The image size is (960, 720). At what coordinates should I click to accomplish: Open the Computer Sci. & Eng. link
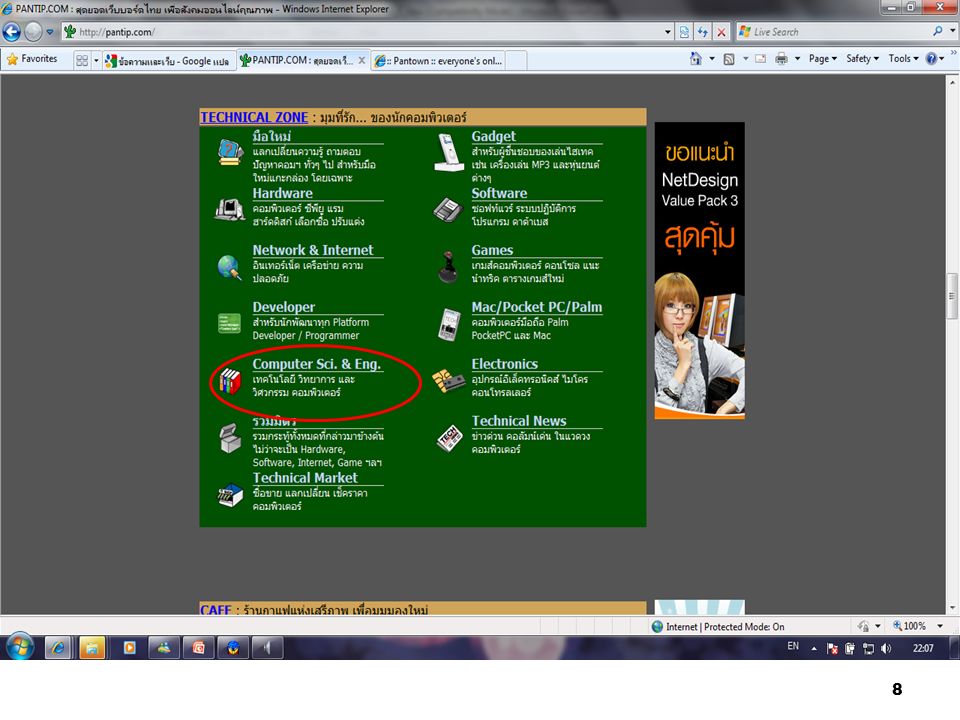[x=317, y=364]
